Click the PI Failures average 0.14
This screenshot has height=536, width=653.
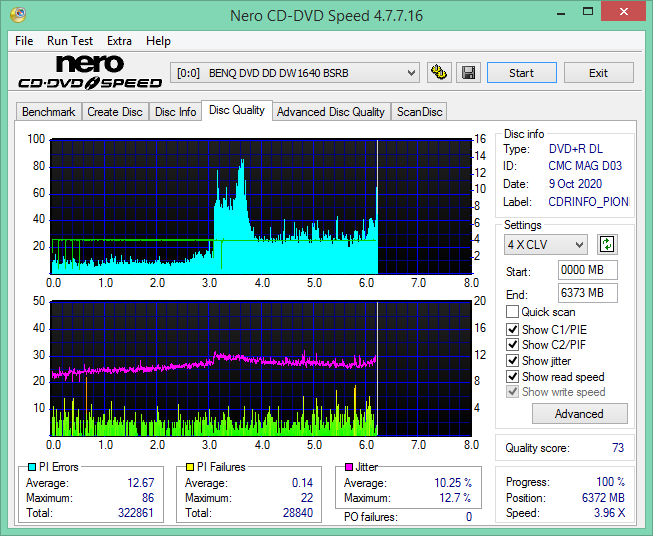click(302, 483)
